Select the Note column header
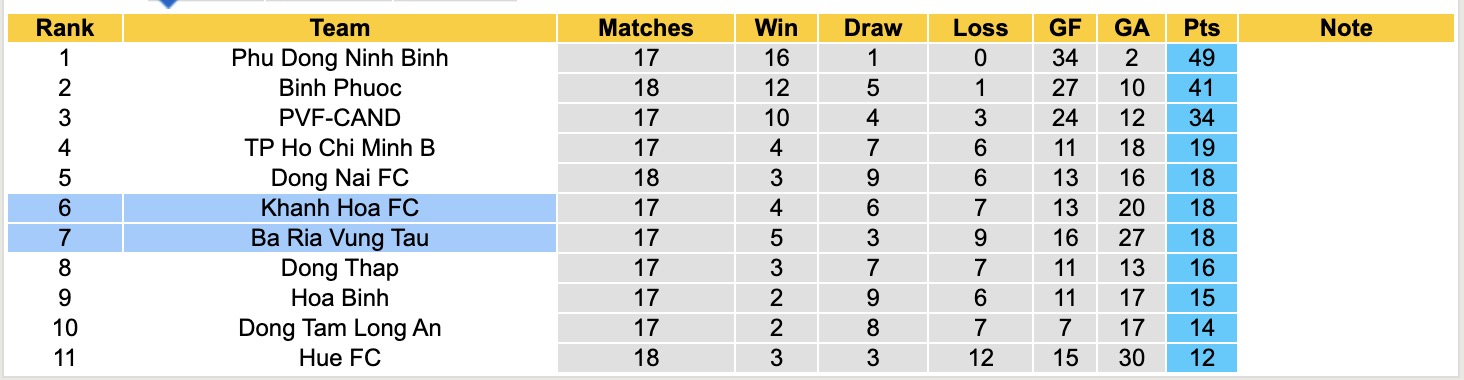The height and width of the screenshot is (380, 1464). pyautogui.click(x=1346, y=28)
